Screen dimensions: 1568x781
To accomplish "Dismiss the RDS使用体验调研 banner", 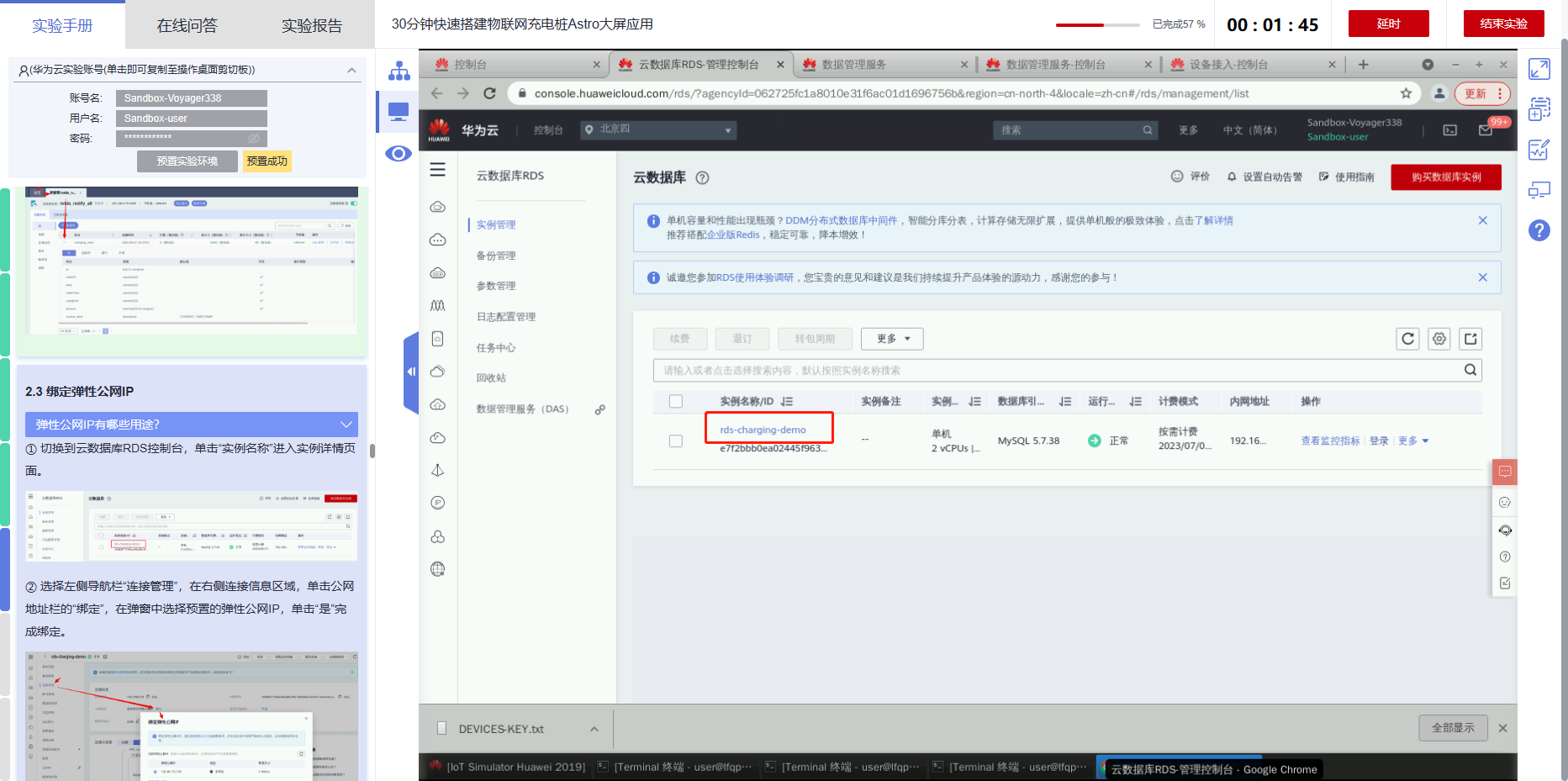I will tap(1482, 277).
